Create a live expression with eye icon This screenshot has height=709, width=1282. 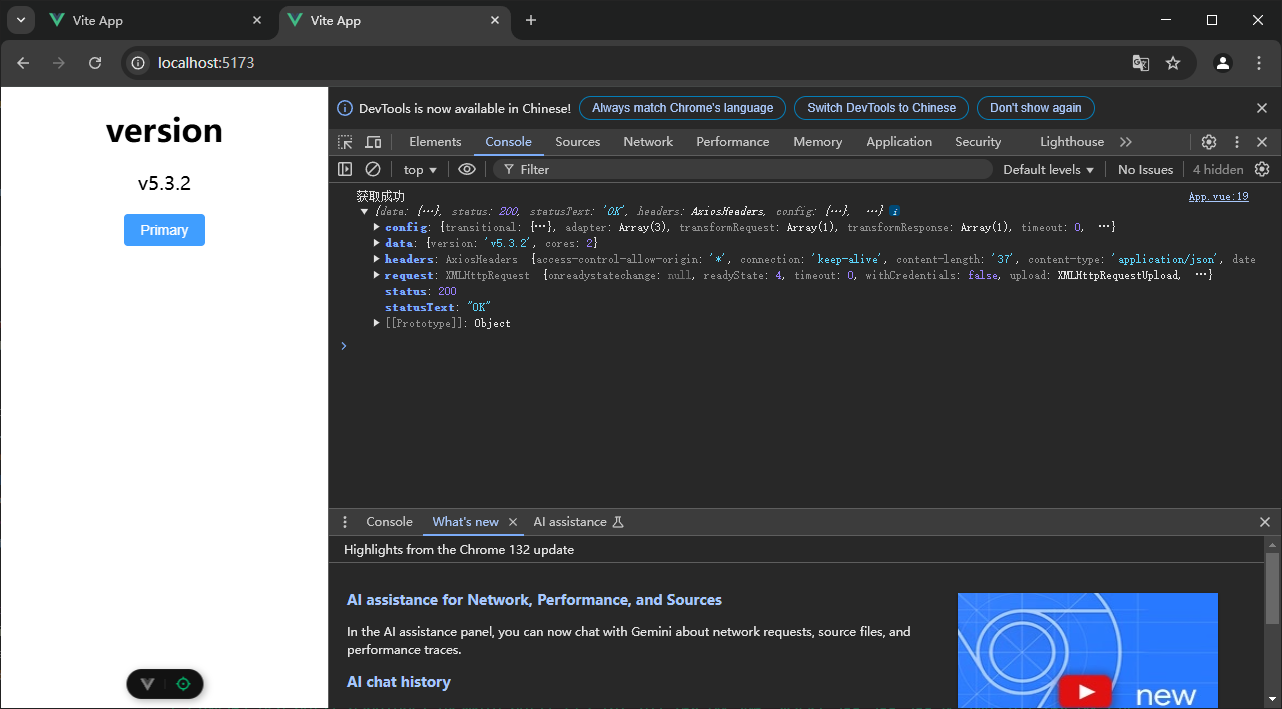[467, 170]
